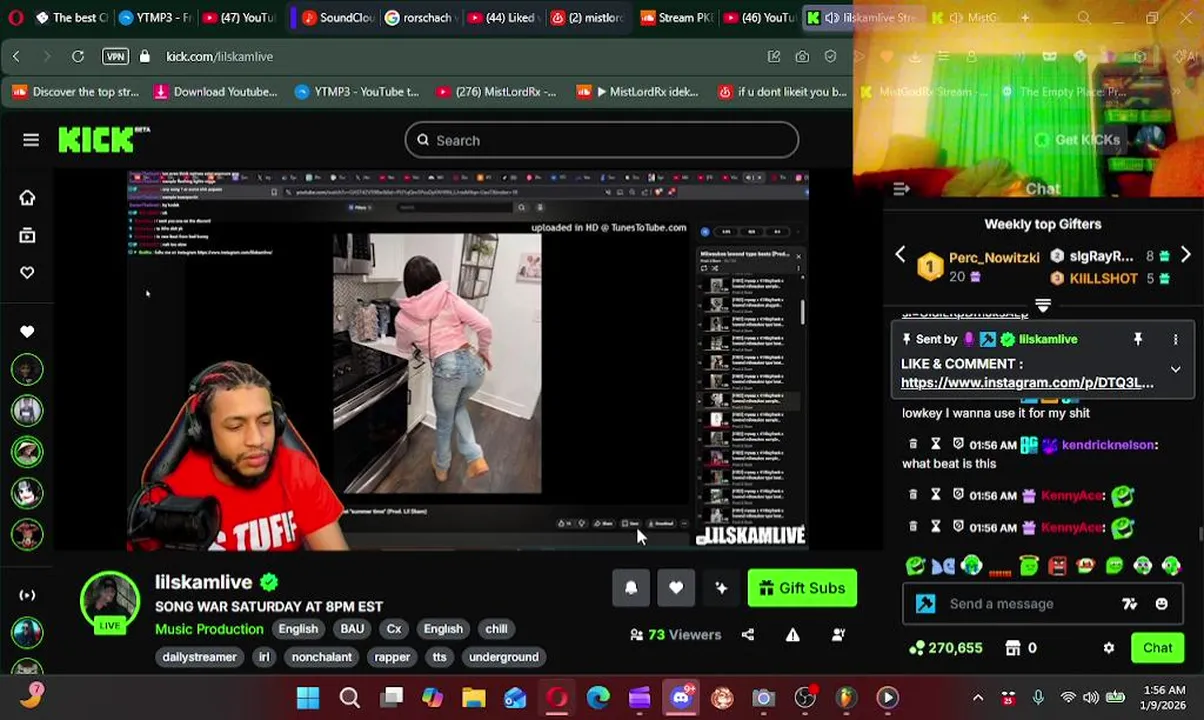
Task: Open the emote picker smiley in message box
Action: (x=1161, y=604)
